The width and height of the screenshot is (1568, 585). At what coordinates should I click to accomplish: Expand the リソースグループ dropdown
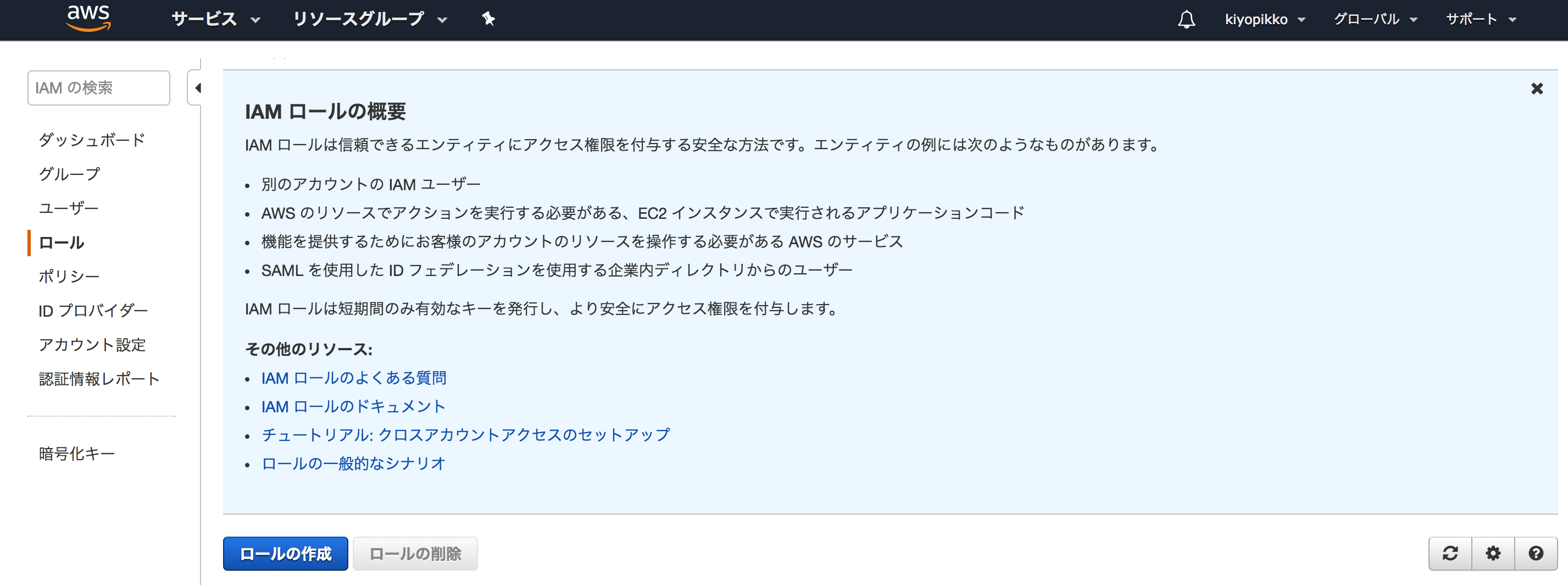[x=370, y=19]
